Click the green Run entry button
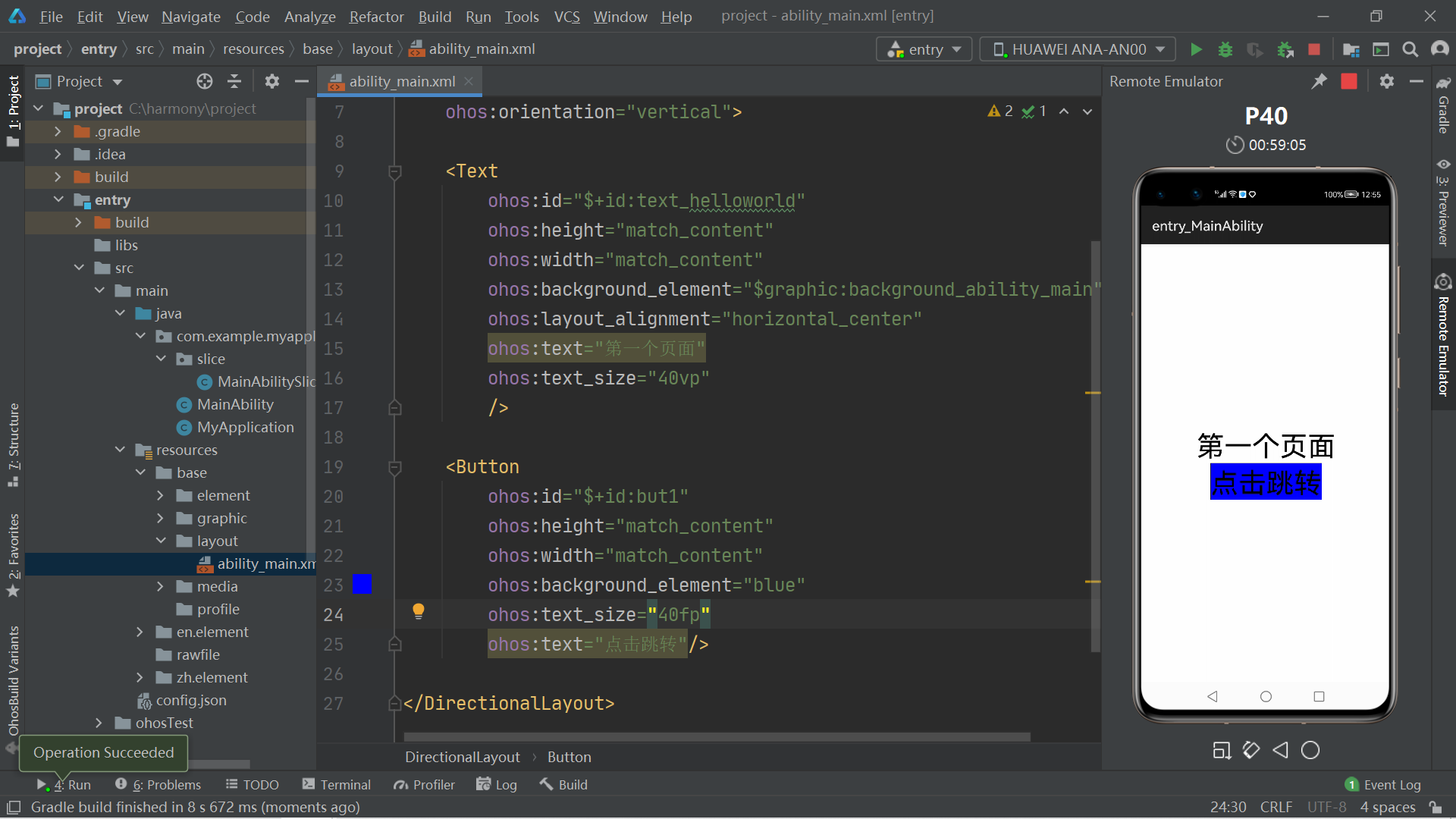Image resolution: width=1456 pixels, height=819 pixels. [x=1196, y=49]
